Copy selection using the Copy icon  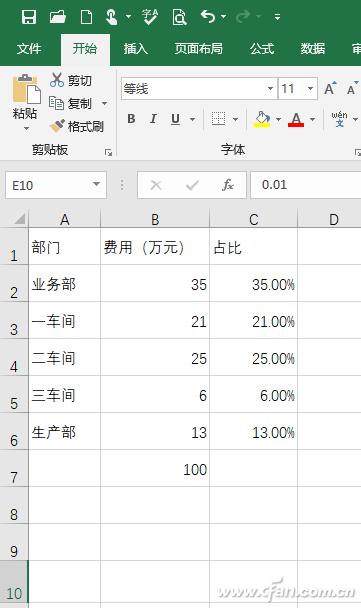point(57,103)
